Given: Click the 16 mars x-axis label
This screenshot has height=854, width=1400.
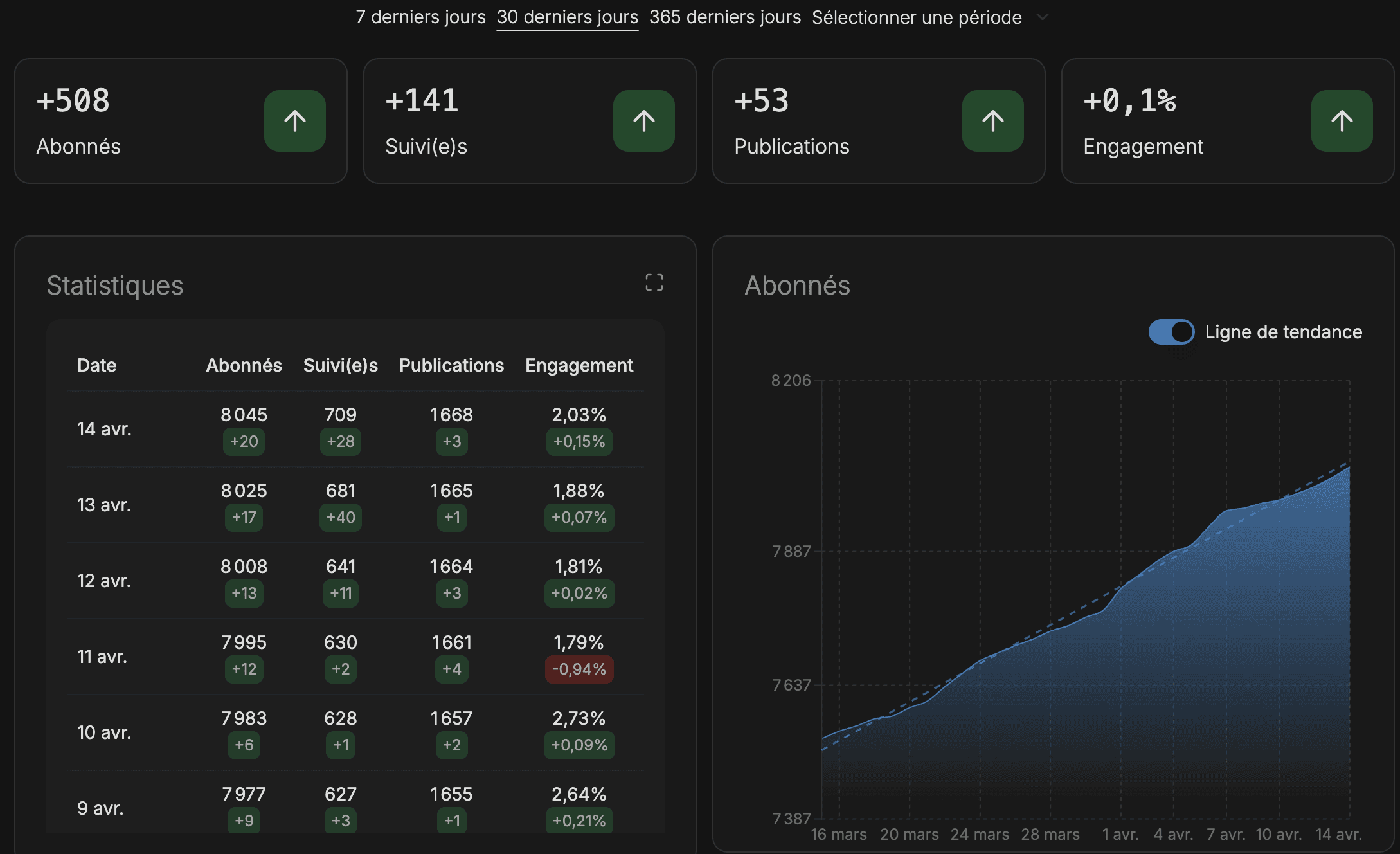Looking at the screenshot, I should tap(839, 835).
